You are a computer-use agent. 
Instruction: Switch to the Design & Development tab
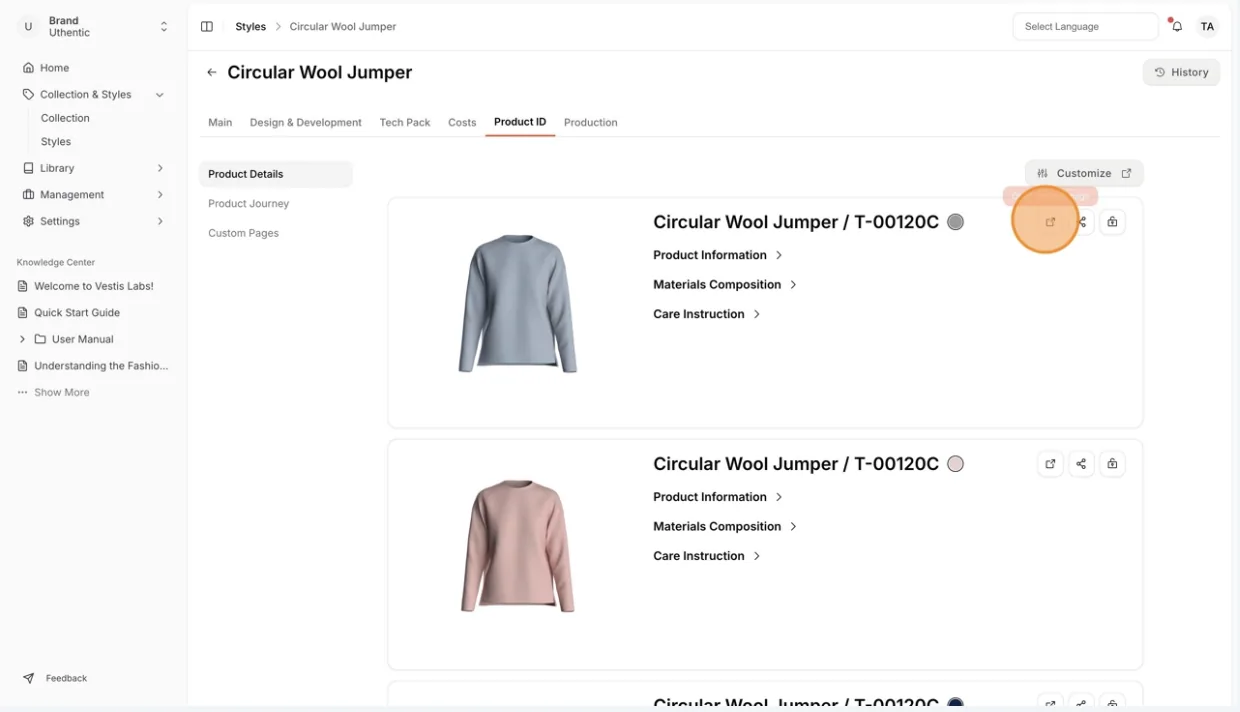[x=306, y=122]
